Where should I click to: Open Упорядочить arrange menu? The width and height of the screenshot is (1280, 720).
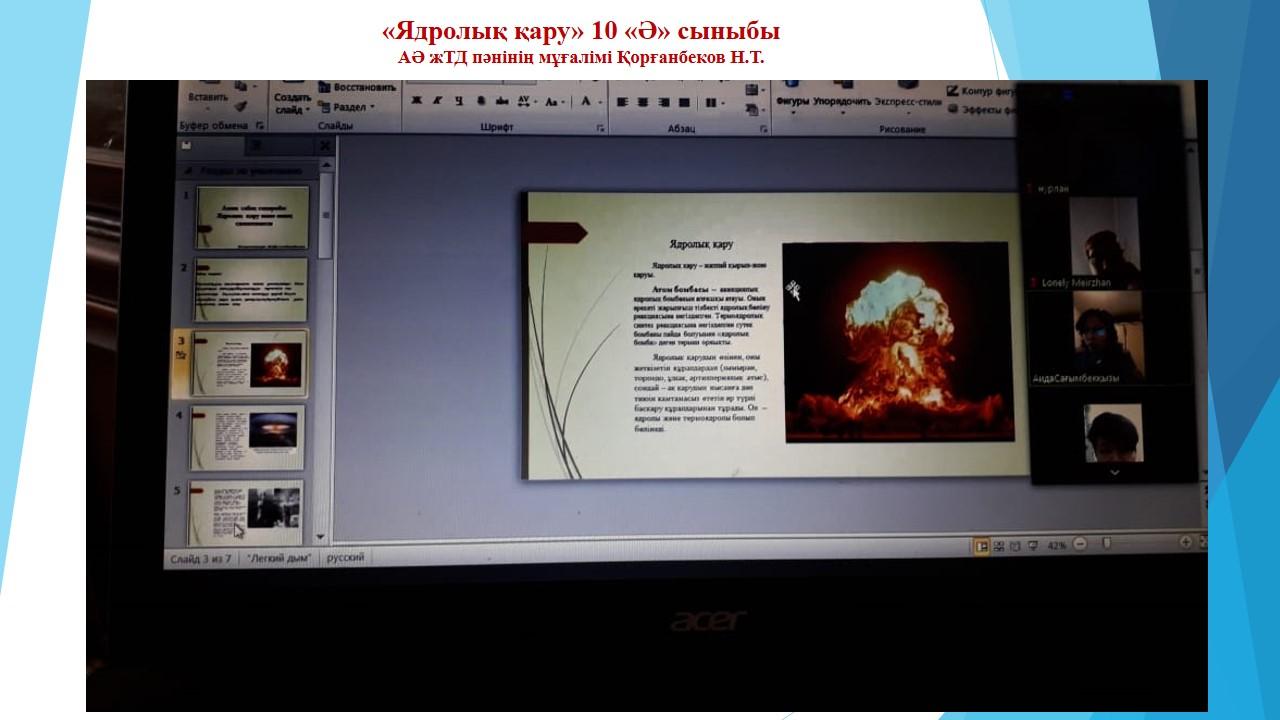click(x=842, y=101)
